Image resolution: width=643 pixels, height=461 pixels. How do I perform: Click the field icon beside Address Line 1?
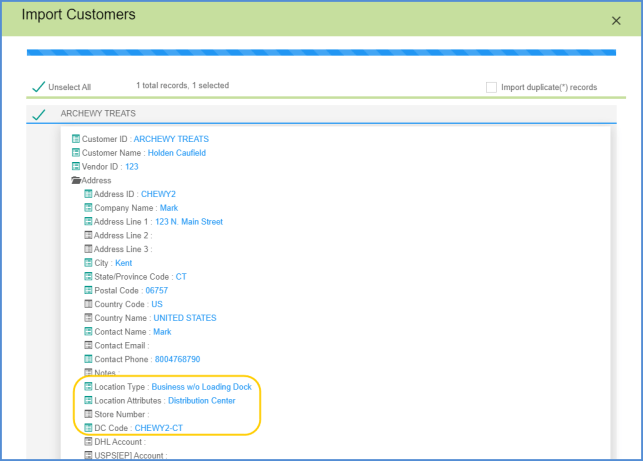[x=88, y=221]
